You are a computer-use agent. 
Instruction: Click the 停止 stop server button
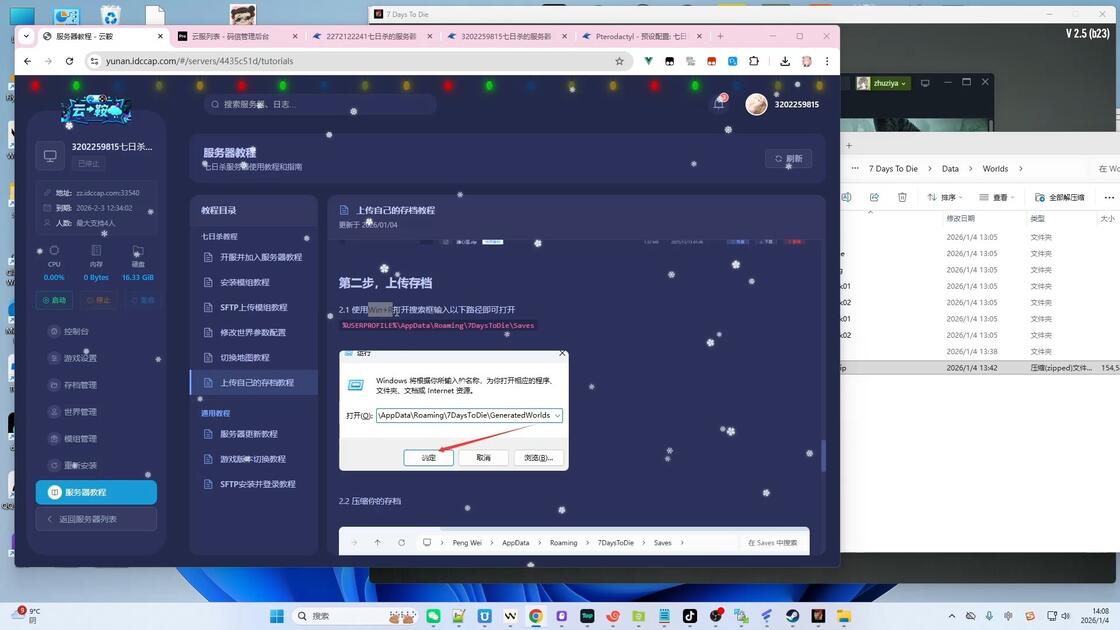coord(99,300)
